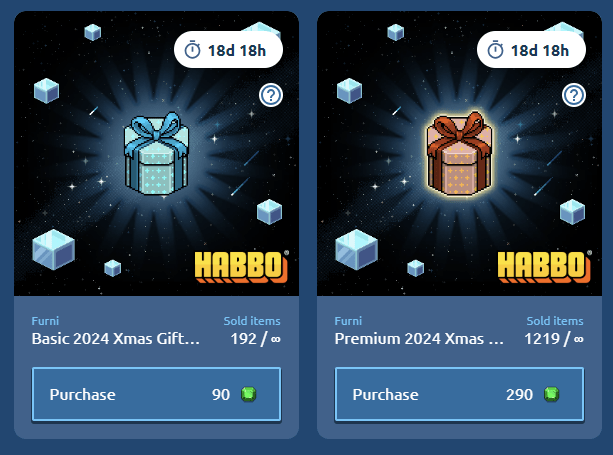The width and height of the screenshot is (613, 455).
Task: Click the green emerald next to 90
Action: point(248,394)
